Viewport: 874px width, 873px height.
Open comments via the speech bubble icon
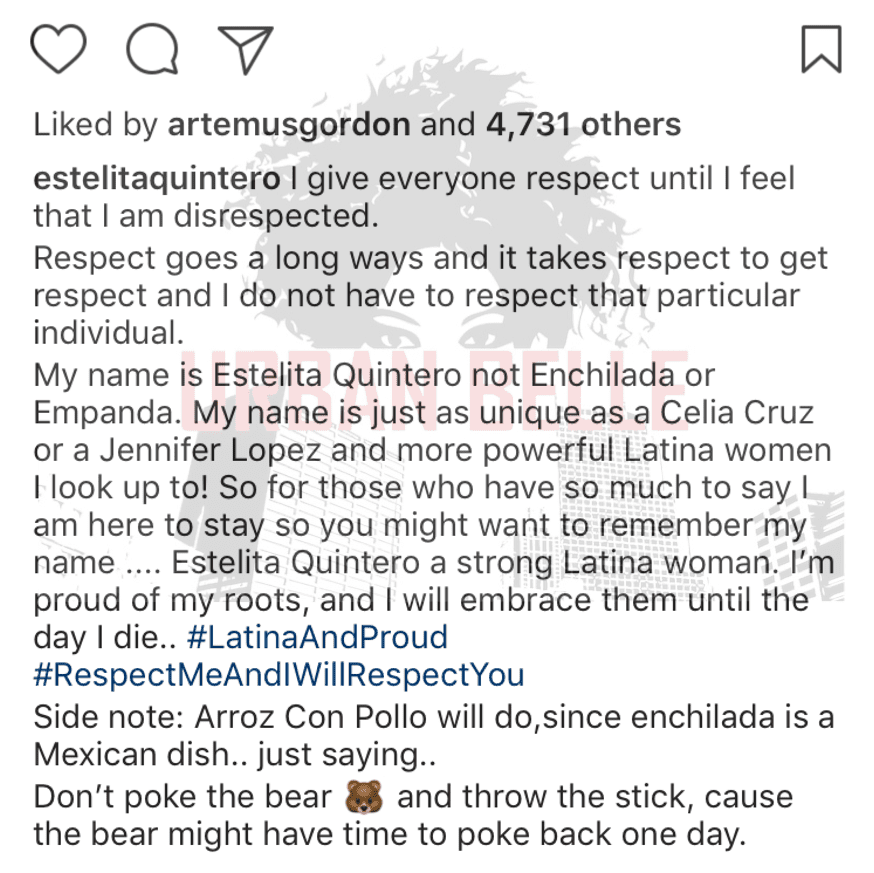[152, 49]
